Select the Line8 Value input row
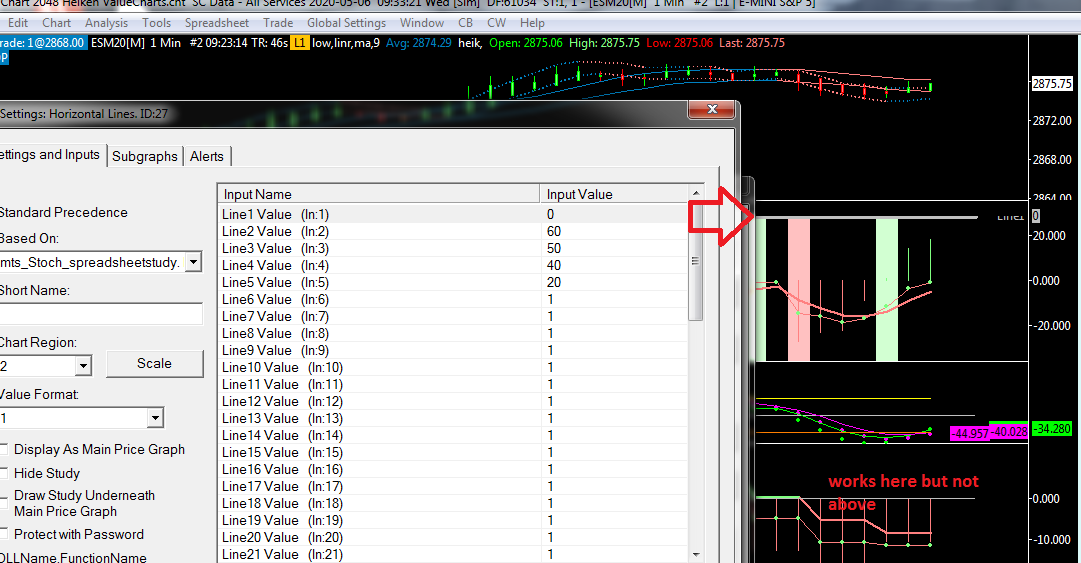Screen dimensions: 1081x563 point(453,334)
